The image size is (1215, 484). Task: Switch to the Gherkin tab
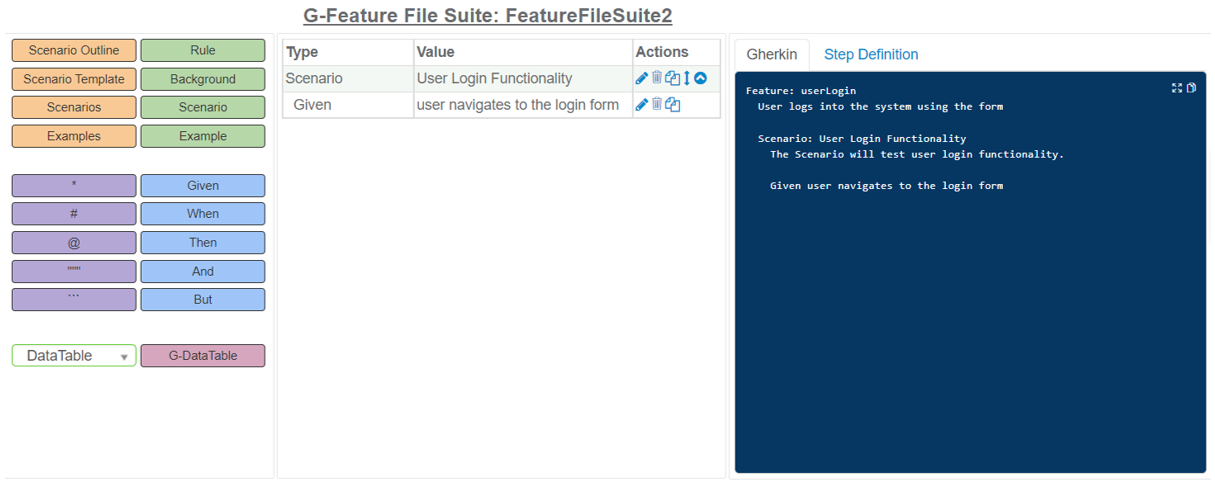[x=772, y=54]
